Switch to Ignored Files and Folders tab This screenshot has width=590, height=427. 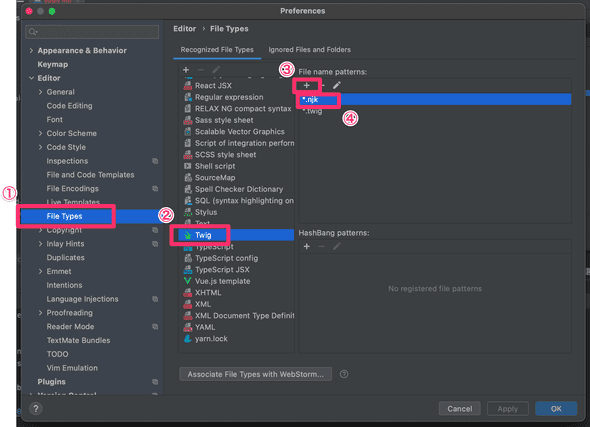(309, 50)
